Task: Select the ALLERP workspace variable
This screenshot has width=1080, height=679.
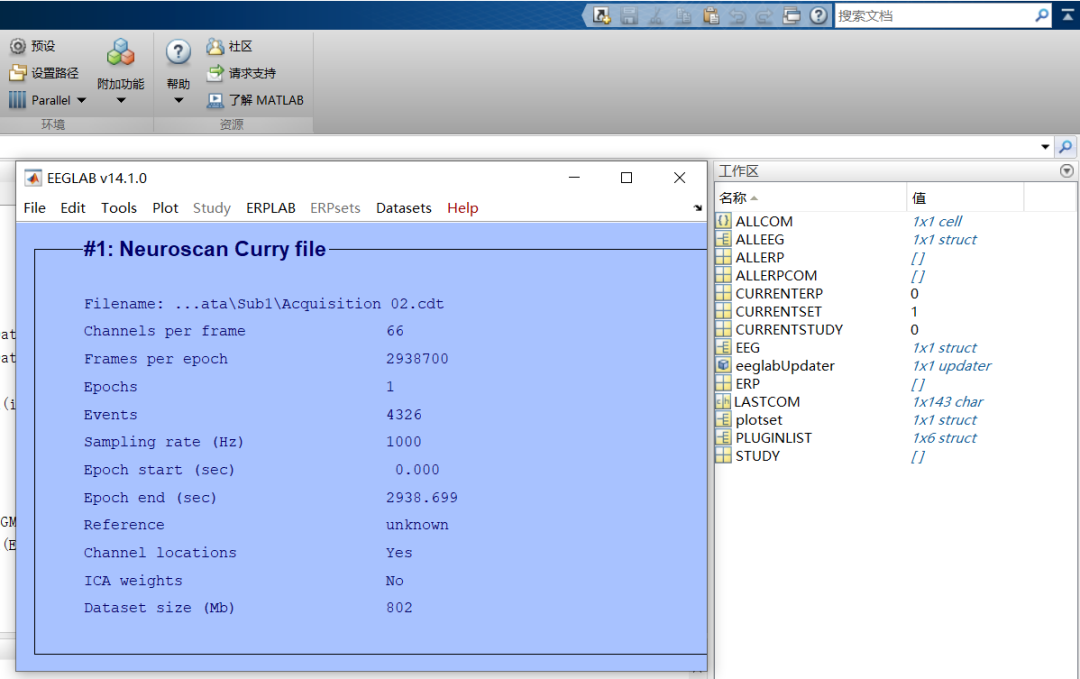Action: [x=760, y=257]
